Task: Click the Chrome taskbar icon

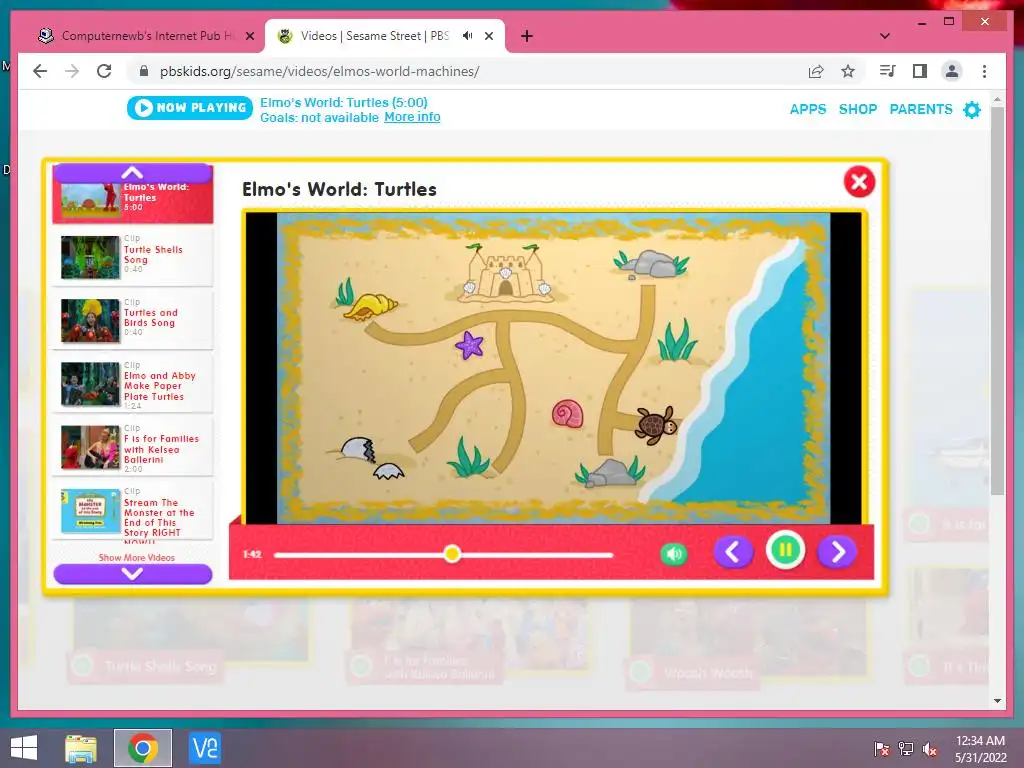Action: 142,748
